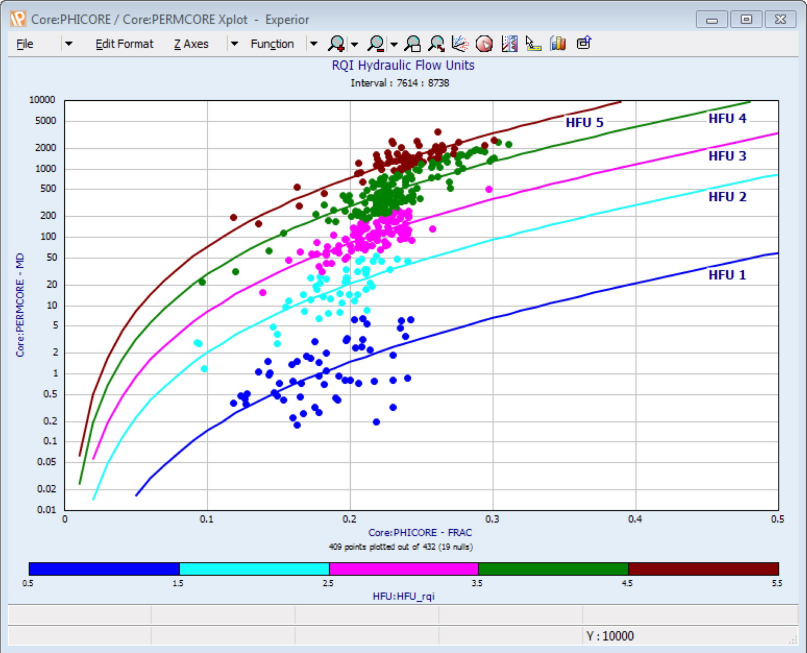Image resolution: width=807 pixels, height=653 pixels.
Task: Activate the zoom-into-region magnifier icon
Action: [x=435, y=43]
